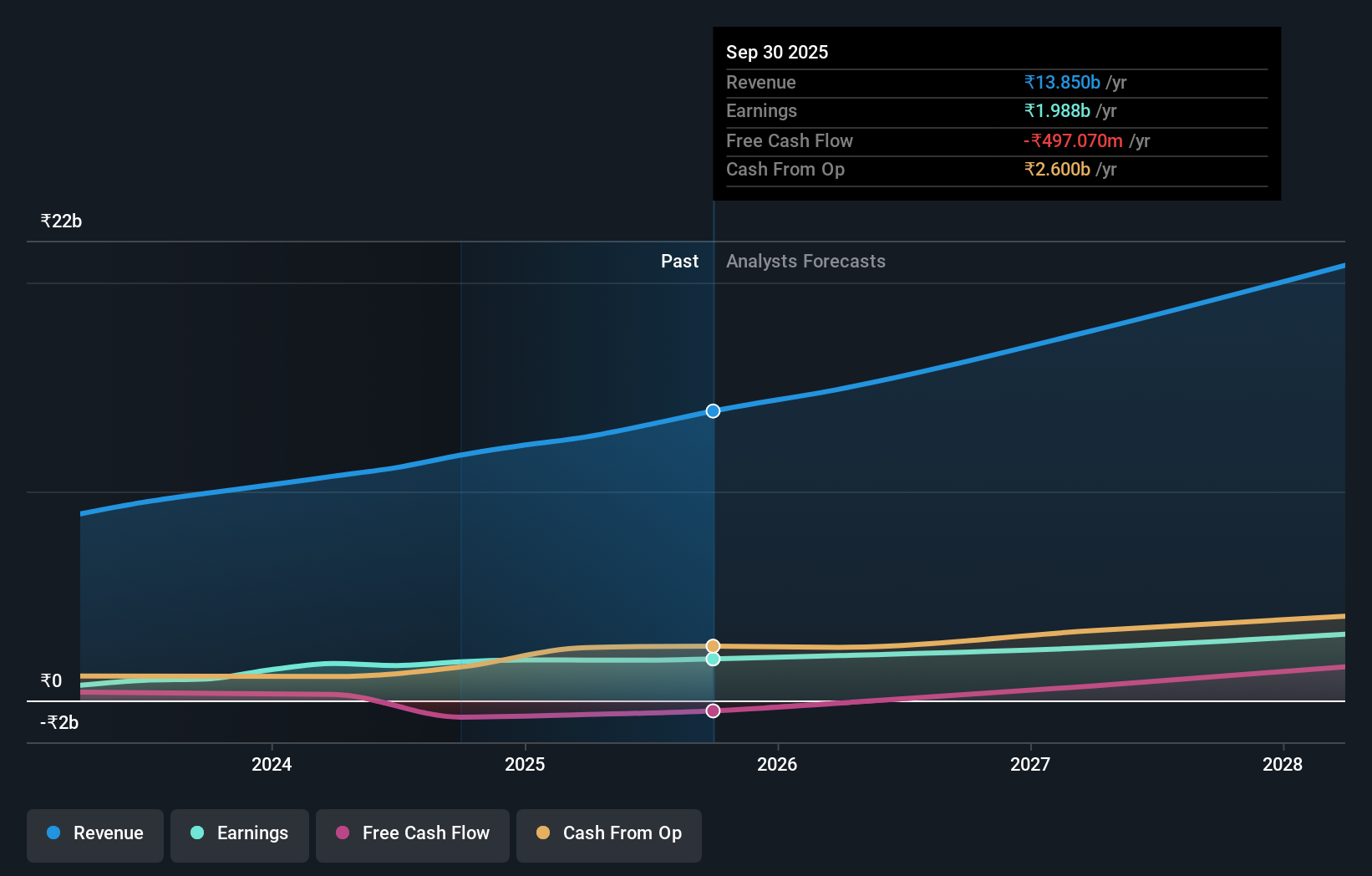
Task: Click the 2026 label on the timeline axis
Action: coord(777,764)
